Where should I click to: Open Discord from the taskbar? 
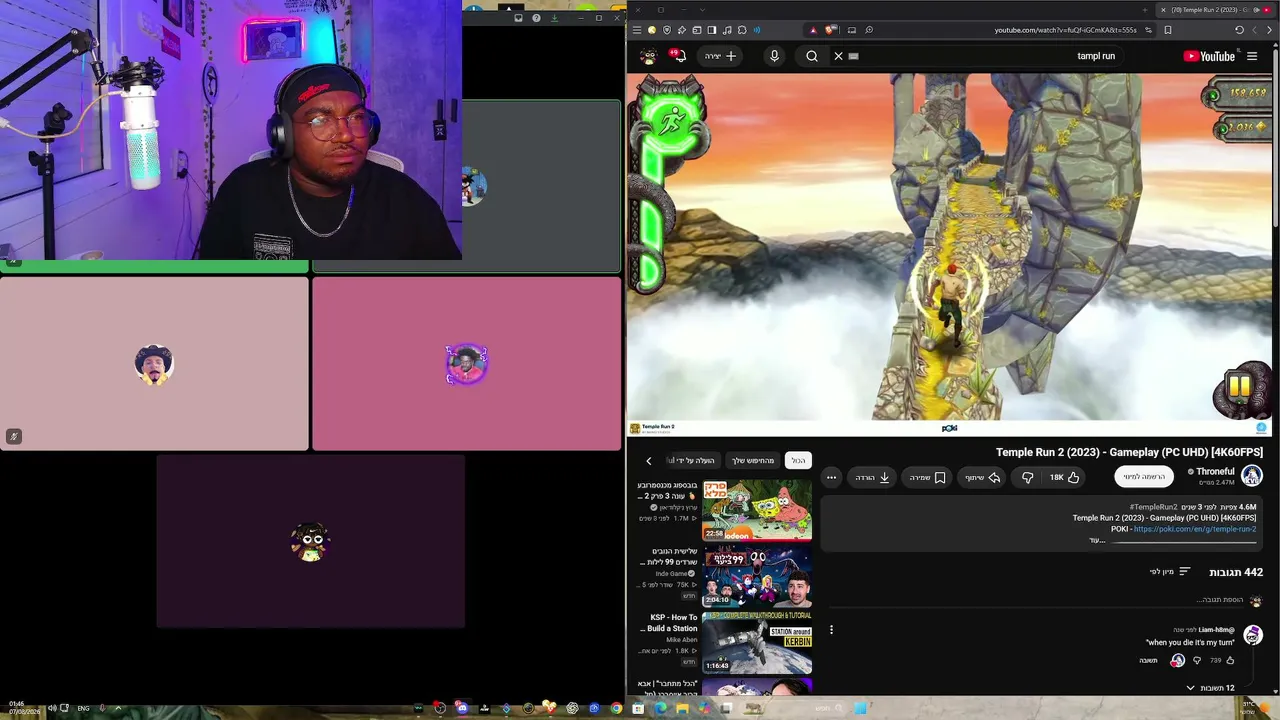(x=462, y=708)
